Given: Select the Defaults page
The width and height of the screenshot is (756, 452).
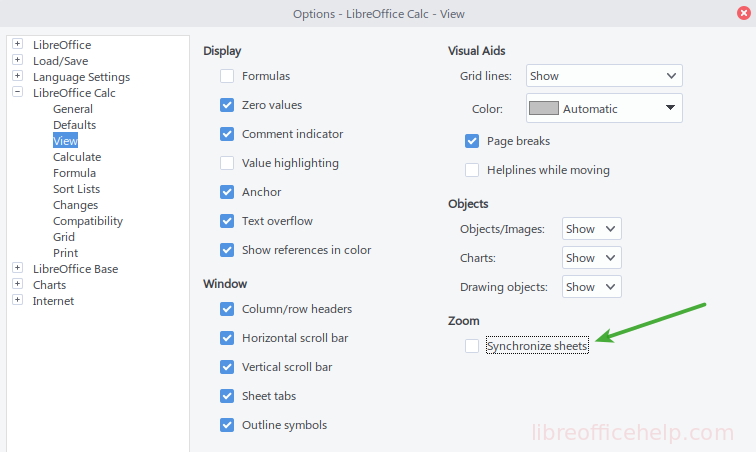Looking at the screenshot, I should click(75, 125).
